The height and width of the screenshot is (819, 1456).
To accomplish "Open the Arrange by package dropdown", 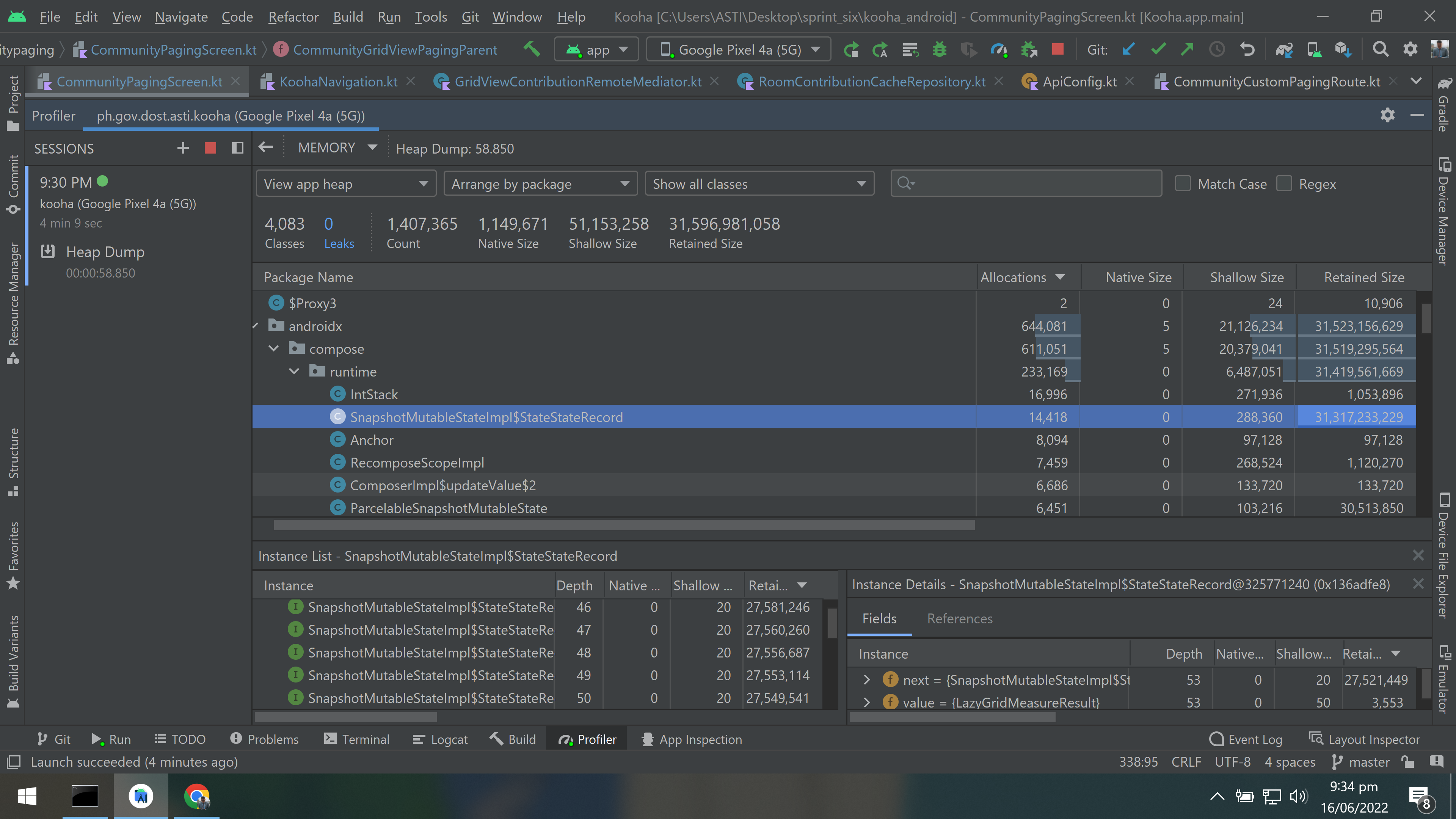I will pyautogui.click(x=540, y=184).
